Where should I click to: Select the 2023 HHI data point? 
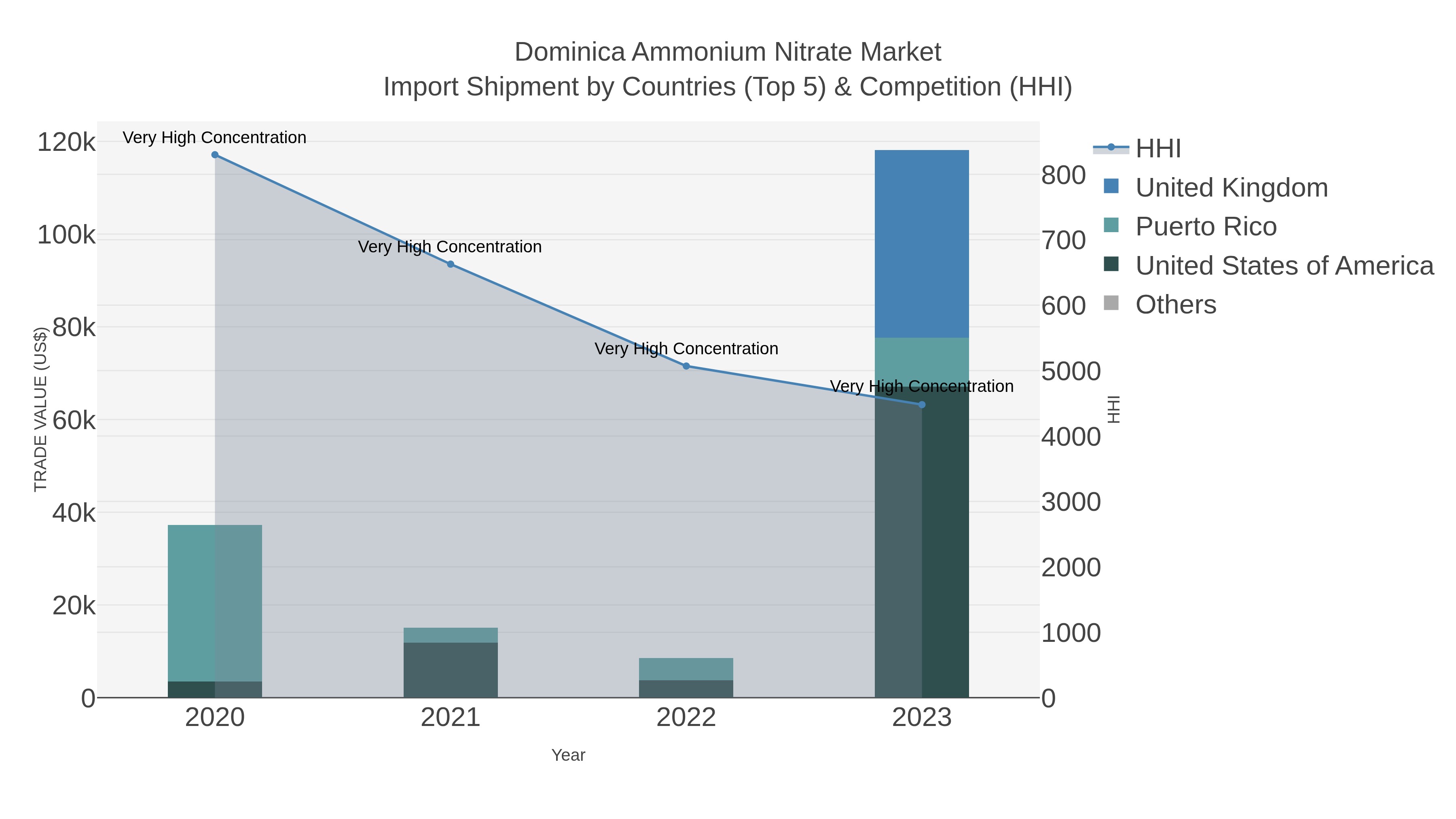pos(922,405)
